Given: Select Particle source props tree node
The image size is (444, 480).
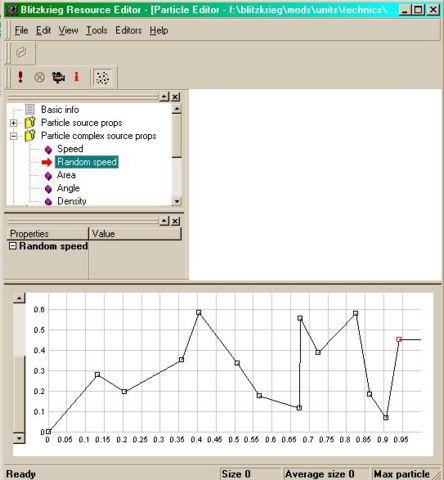Looking at the screenshot, I should pos(81,123).
